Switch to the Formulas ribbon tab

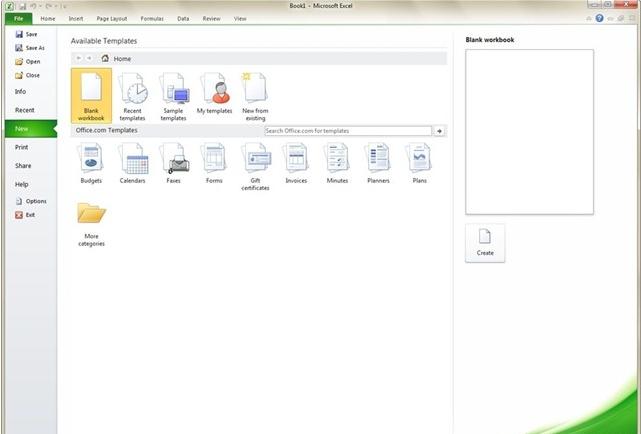(x=152, y=18)
